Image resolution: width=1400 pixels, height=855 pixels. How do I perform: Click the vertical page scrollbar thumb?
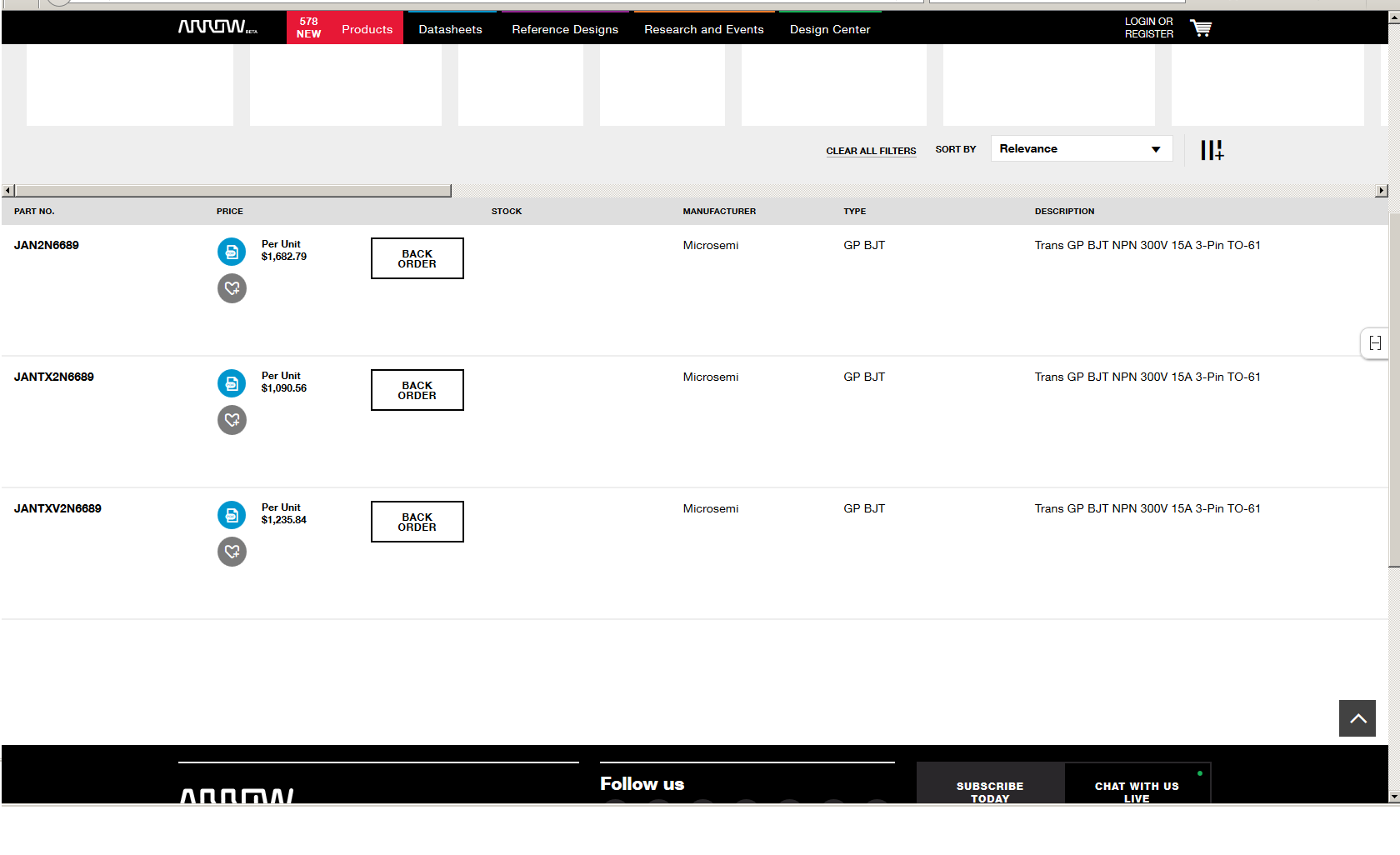coord(1394,390)
